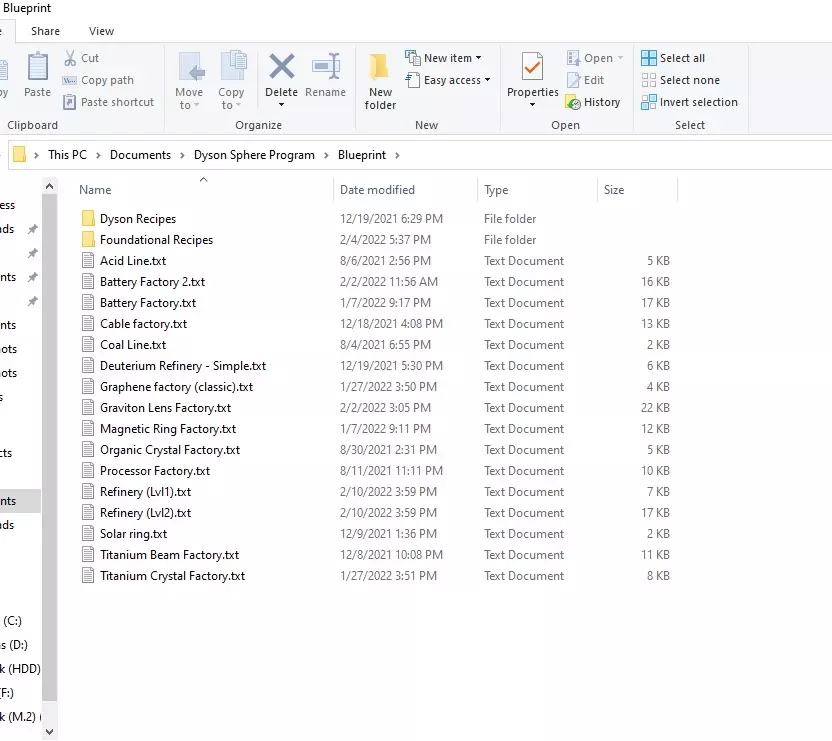Click the Paste shortcut icon
This screenshot has width=832, height=741.
pyautogui.click(x=70, y=102)
